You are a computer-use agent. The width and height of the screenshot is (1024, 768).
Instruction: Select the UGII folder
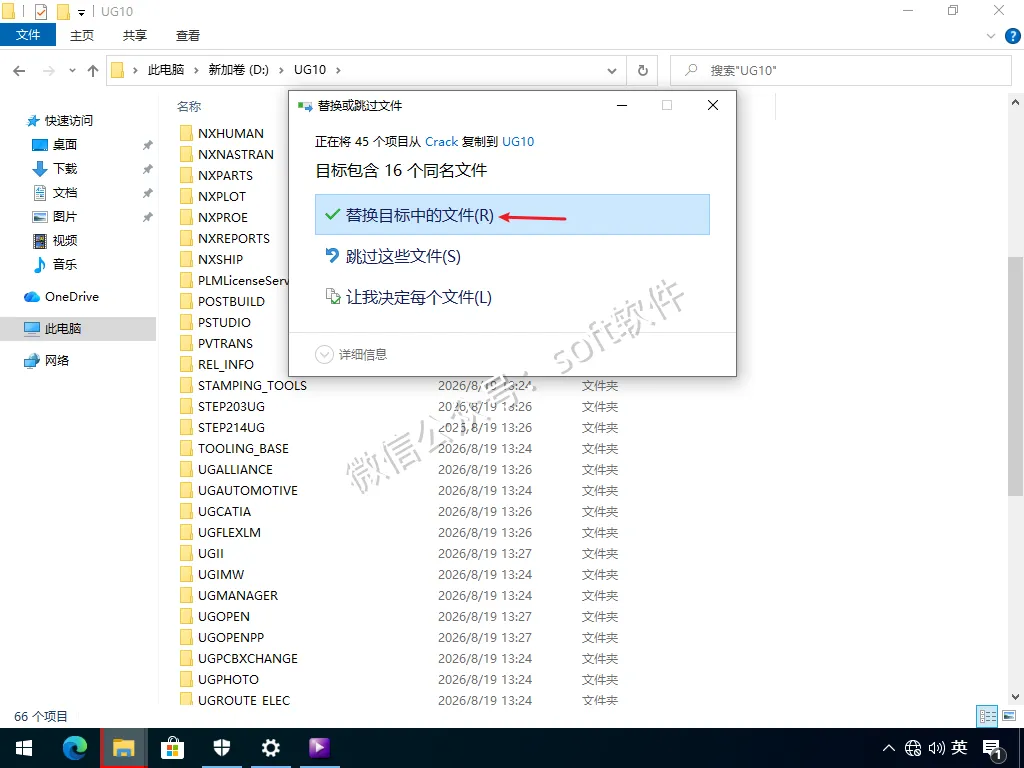210,553
